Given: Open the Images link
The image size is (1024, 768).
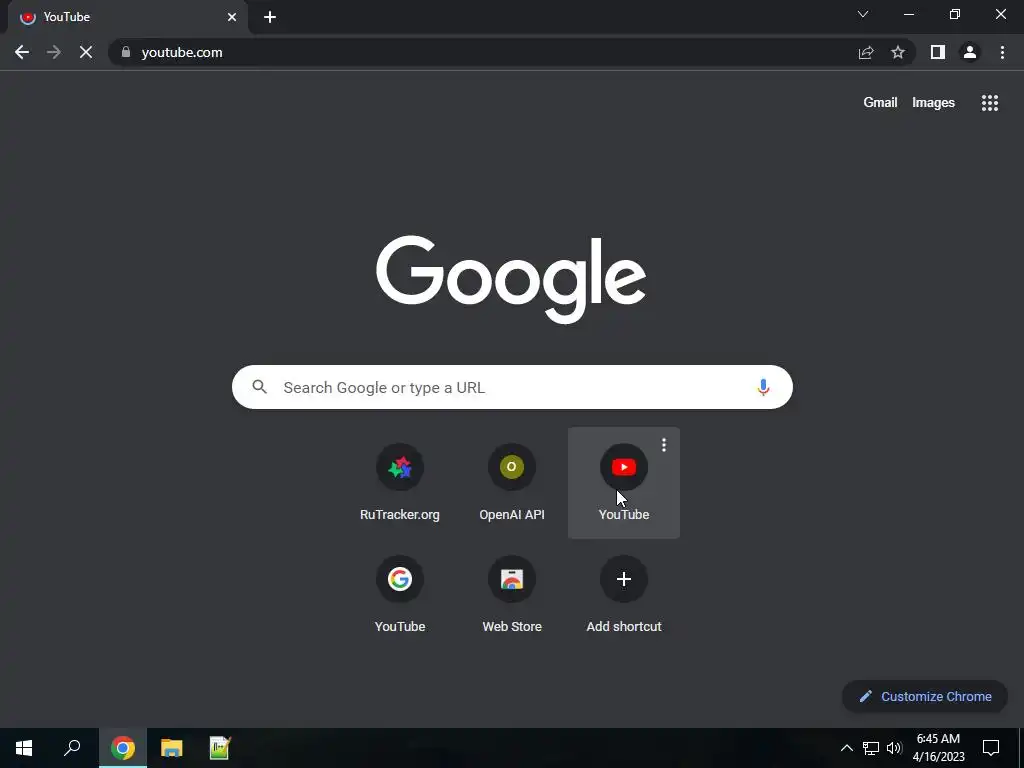Looking at the screenshot, I should 933,103.
